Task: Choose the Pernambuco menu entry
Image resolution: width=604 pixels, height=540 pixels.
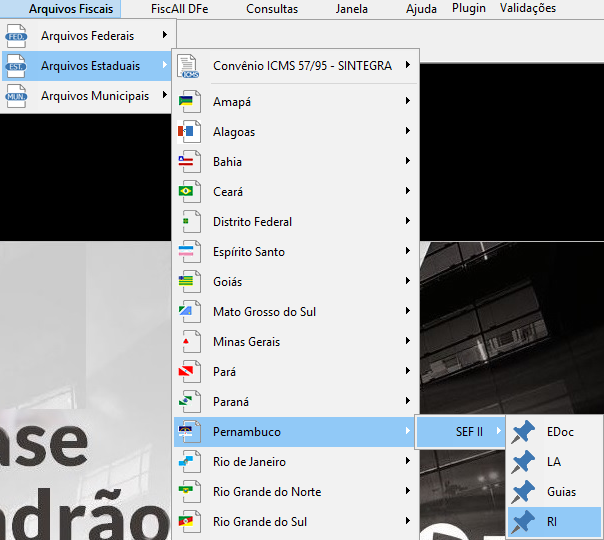Action: click(x=294, y=432)
